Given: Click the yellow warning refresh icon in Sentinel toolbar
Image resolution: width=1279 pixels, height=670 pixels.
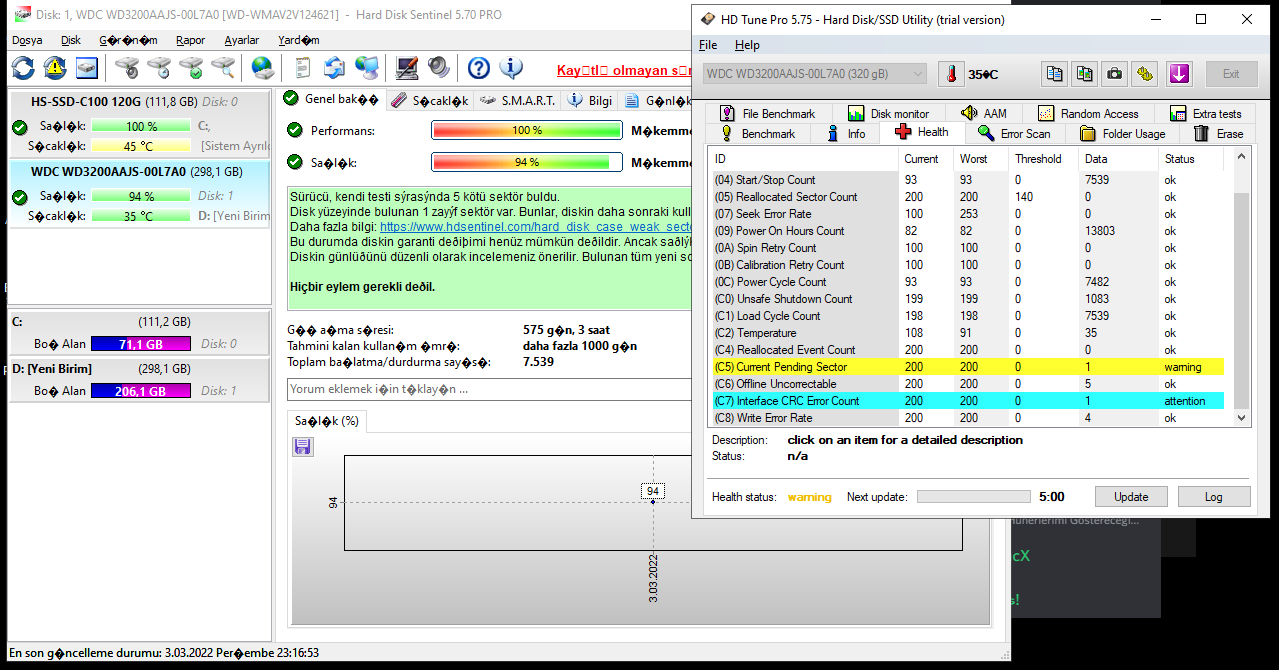Looking at the screenshot, I should click(x=55, y=68).
